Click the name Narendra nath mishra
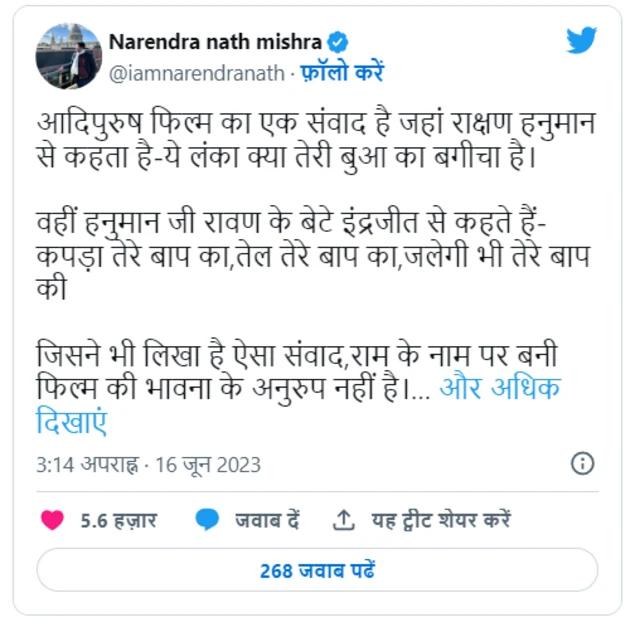 (215, 42)
